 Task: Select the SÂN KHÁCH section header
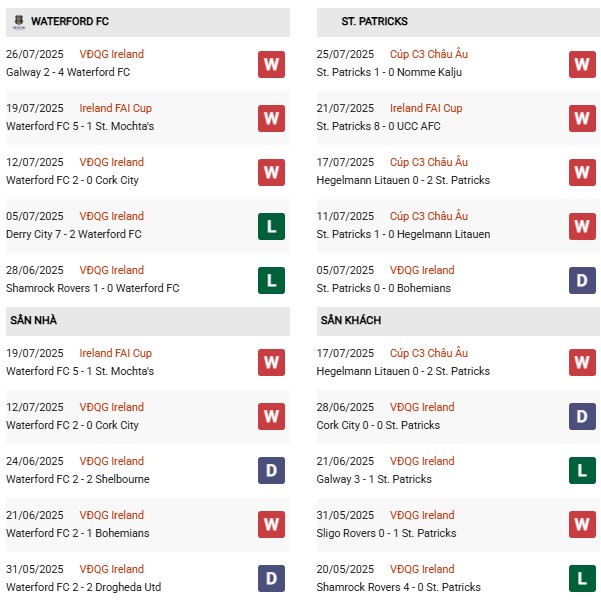(x=351, y=320)
